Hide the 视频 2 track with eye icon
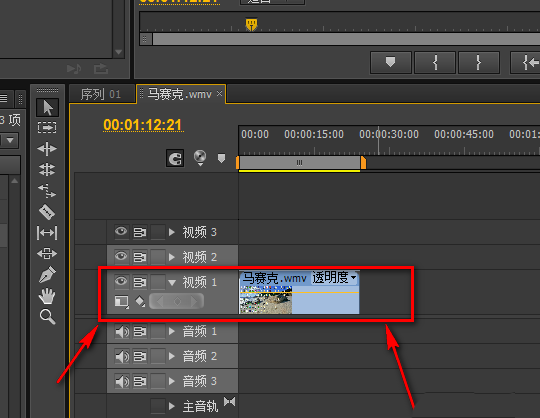This screenshot has height=418, width=540. coord(121,257)
